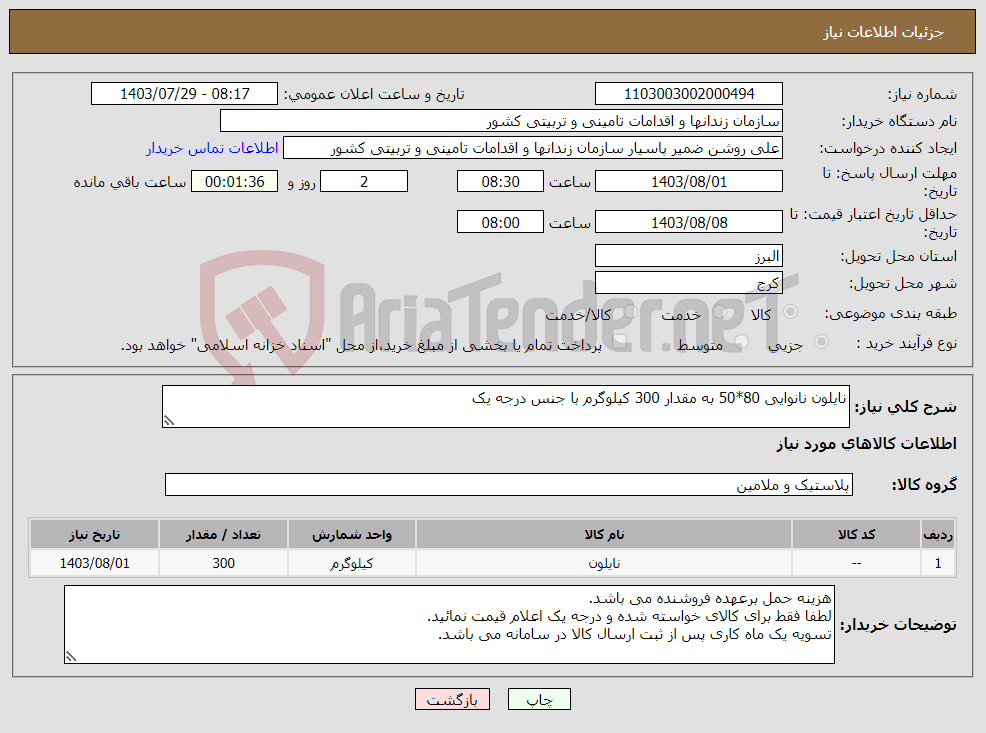Click the response deadline date 1403/08/01 field

coord(689,181)
